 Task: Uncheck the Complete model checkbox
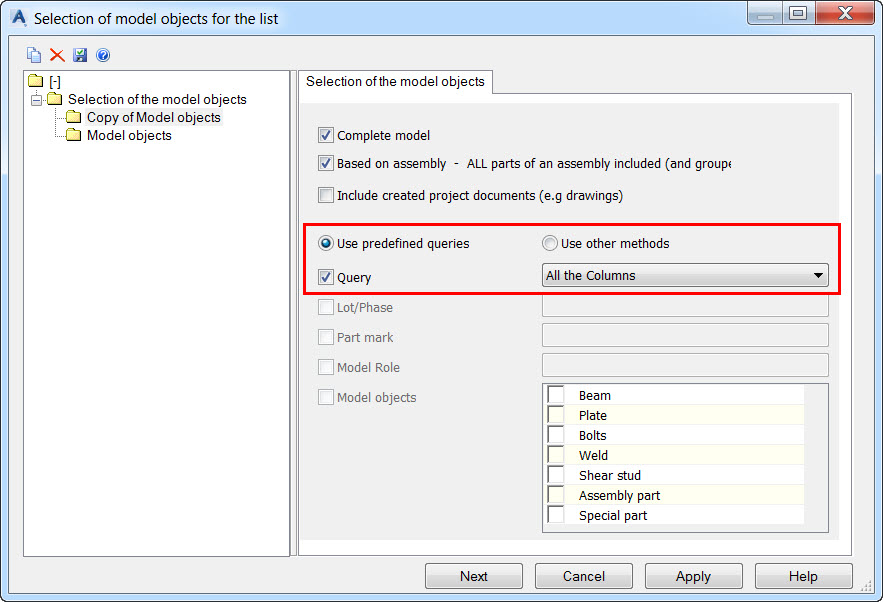326,135
